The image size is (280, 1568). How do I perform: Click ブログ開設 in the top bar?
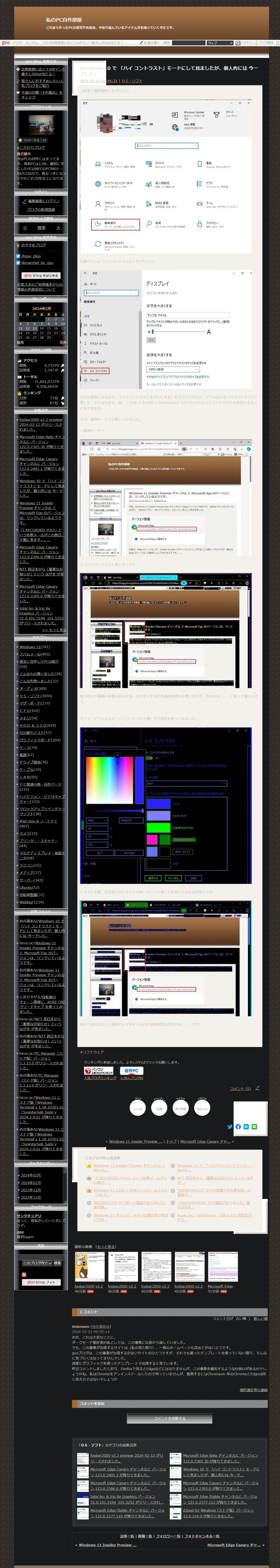[x=265, y=43]
